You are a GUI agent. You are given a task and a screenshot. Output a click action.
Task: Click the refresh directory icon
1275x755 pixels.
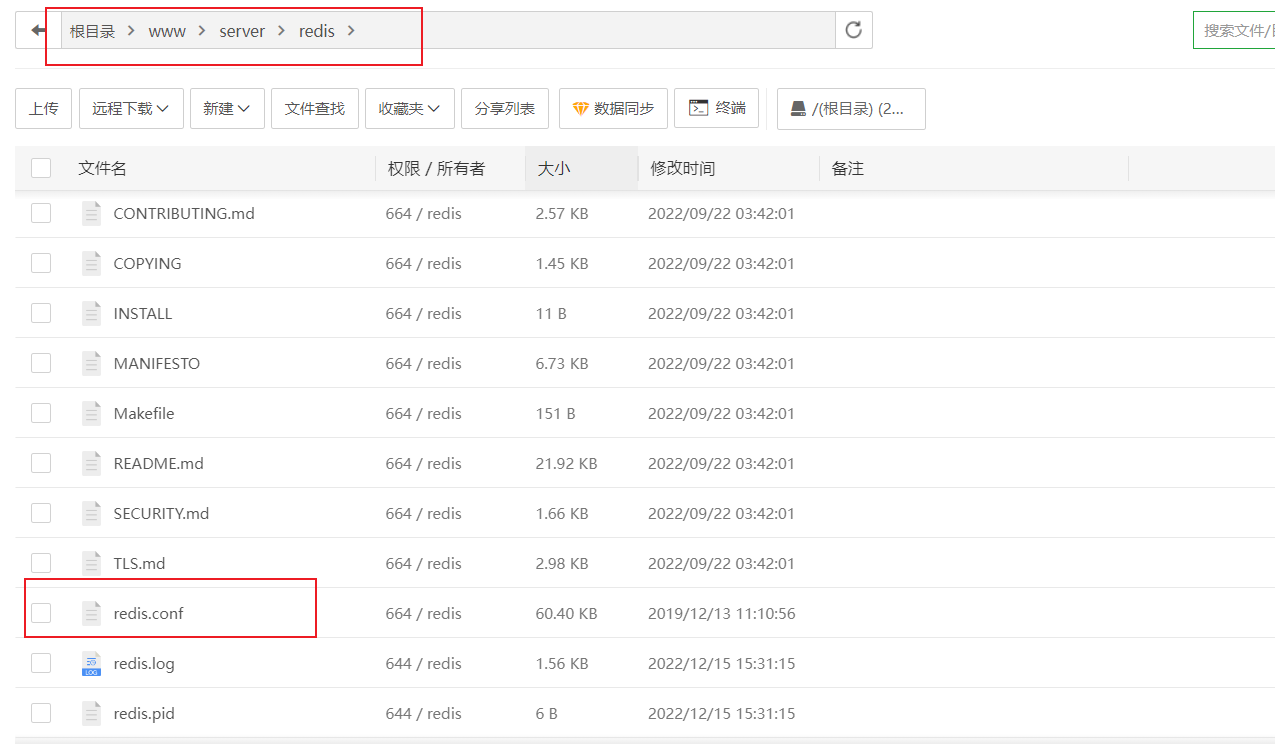(x=853, y=30)
